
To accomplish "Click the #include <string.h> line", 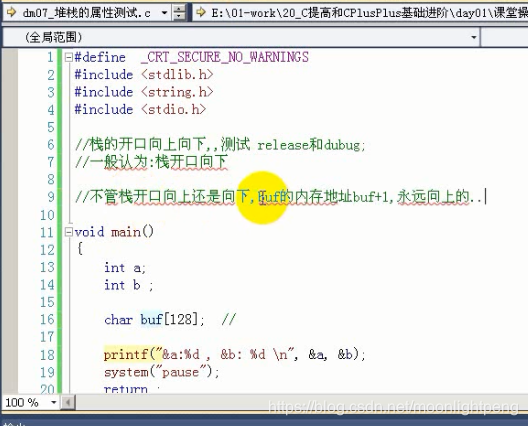I will pyautogui.click(x=144, y=92).
